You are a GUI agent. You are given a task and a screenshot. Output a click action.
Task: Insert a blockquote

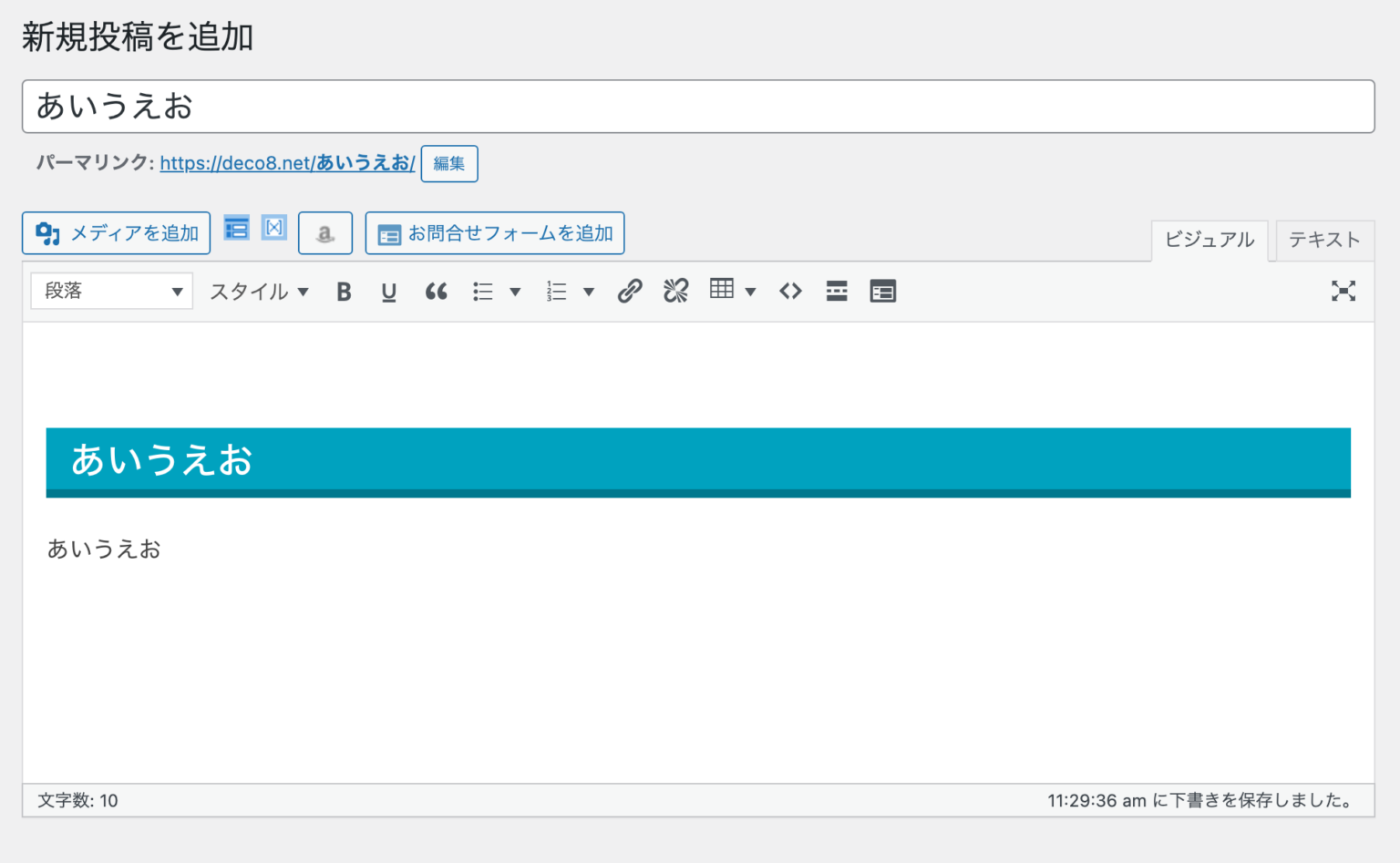pos(436,291)
